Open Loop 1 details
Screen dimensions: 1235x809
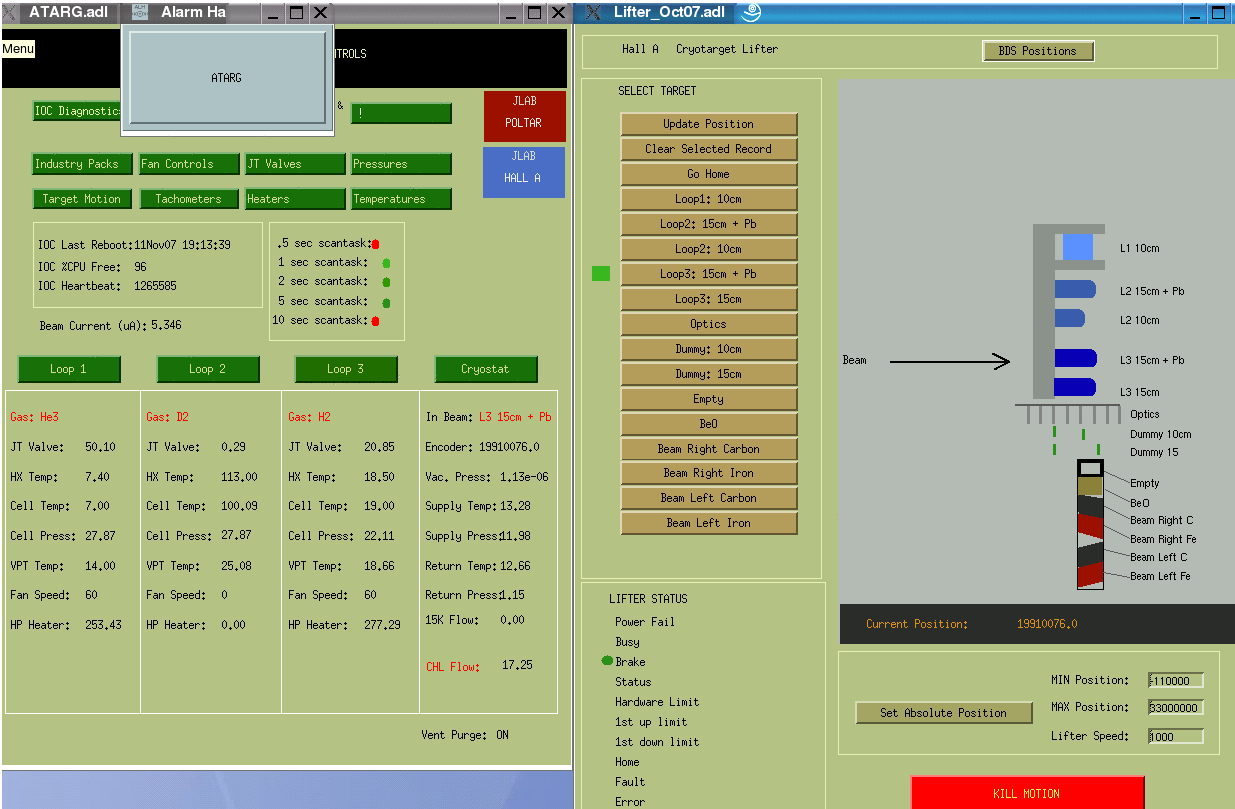click(x=69, y=369)
